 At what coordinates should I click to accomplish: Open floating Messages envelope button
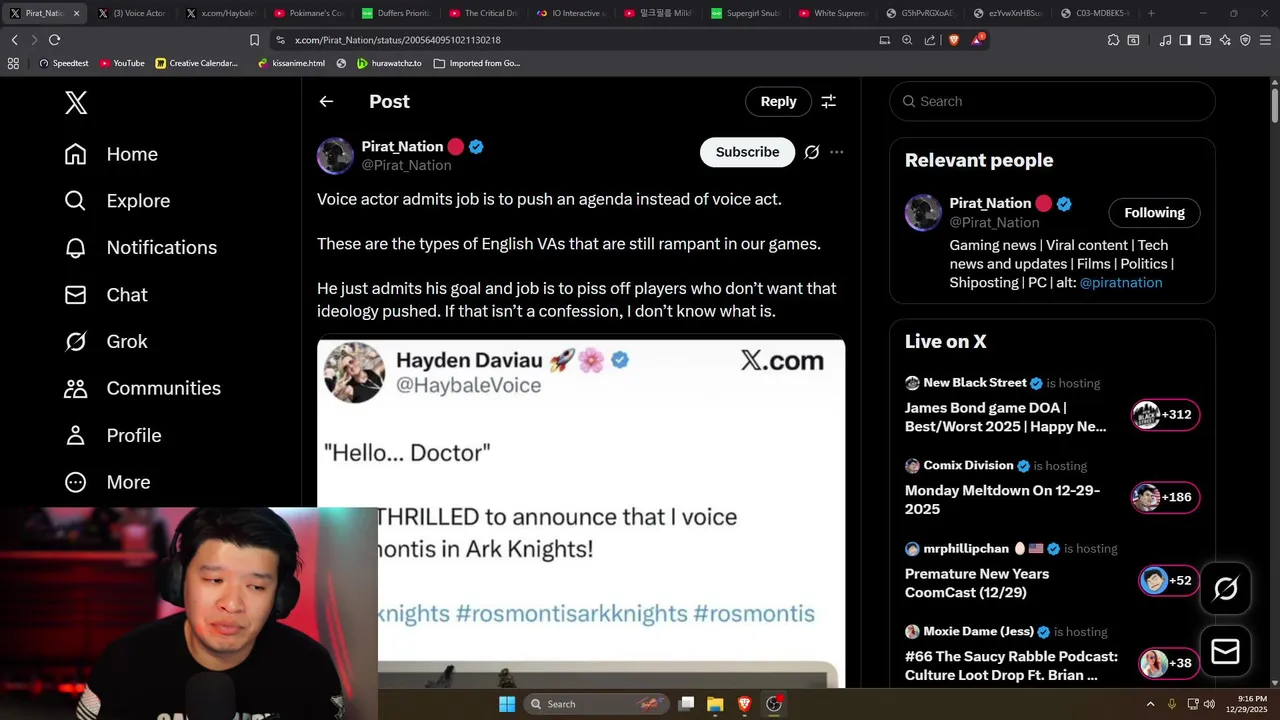click(x=1225, y=652)
